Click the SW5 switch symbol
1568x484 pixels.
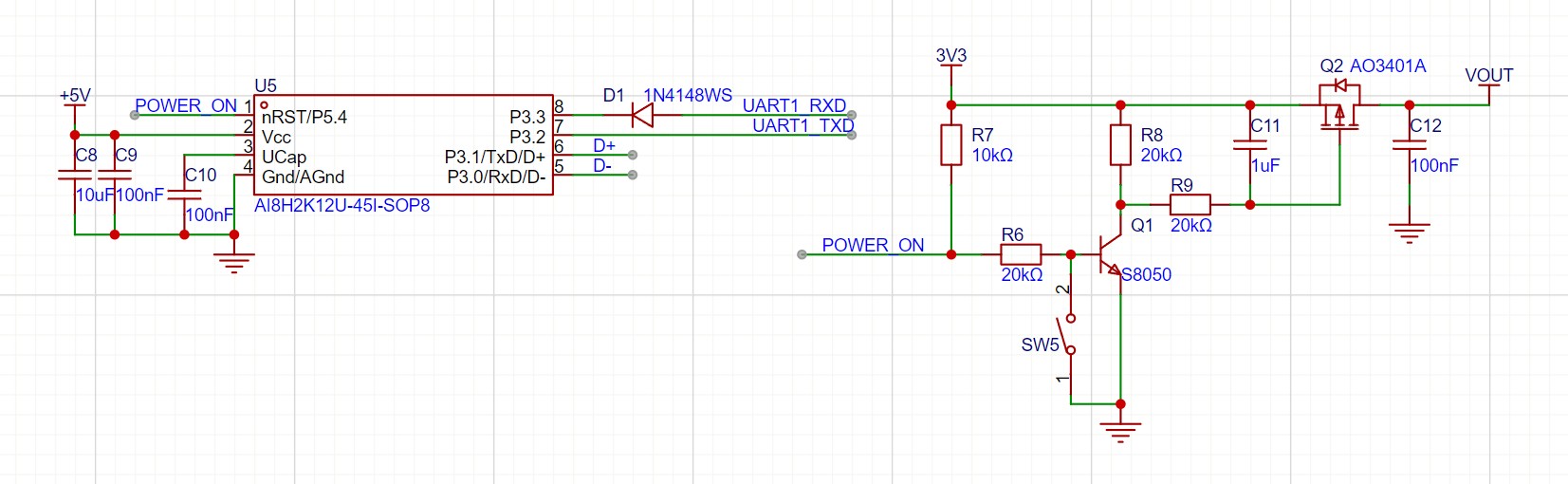click(x=1069, y=334)
